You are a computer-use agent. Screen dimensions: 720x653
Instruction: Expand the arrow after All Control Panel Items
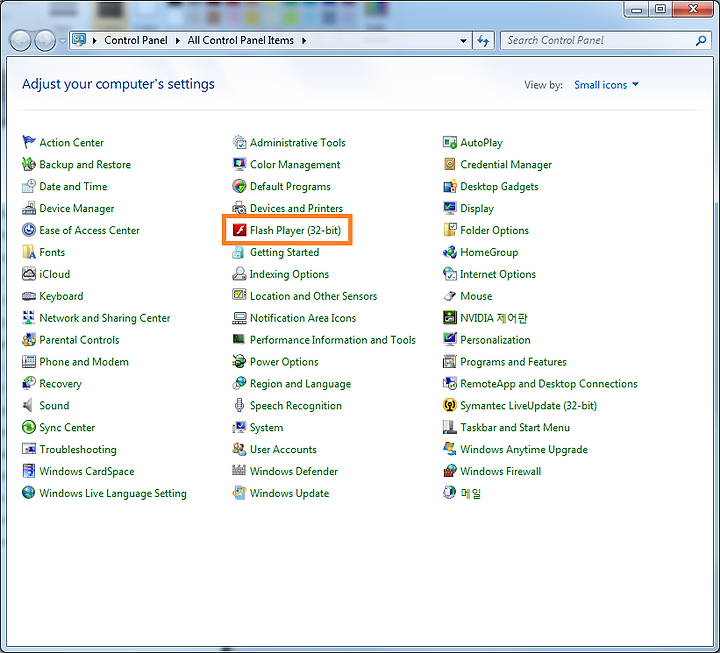coord(304,40)
